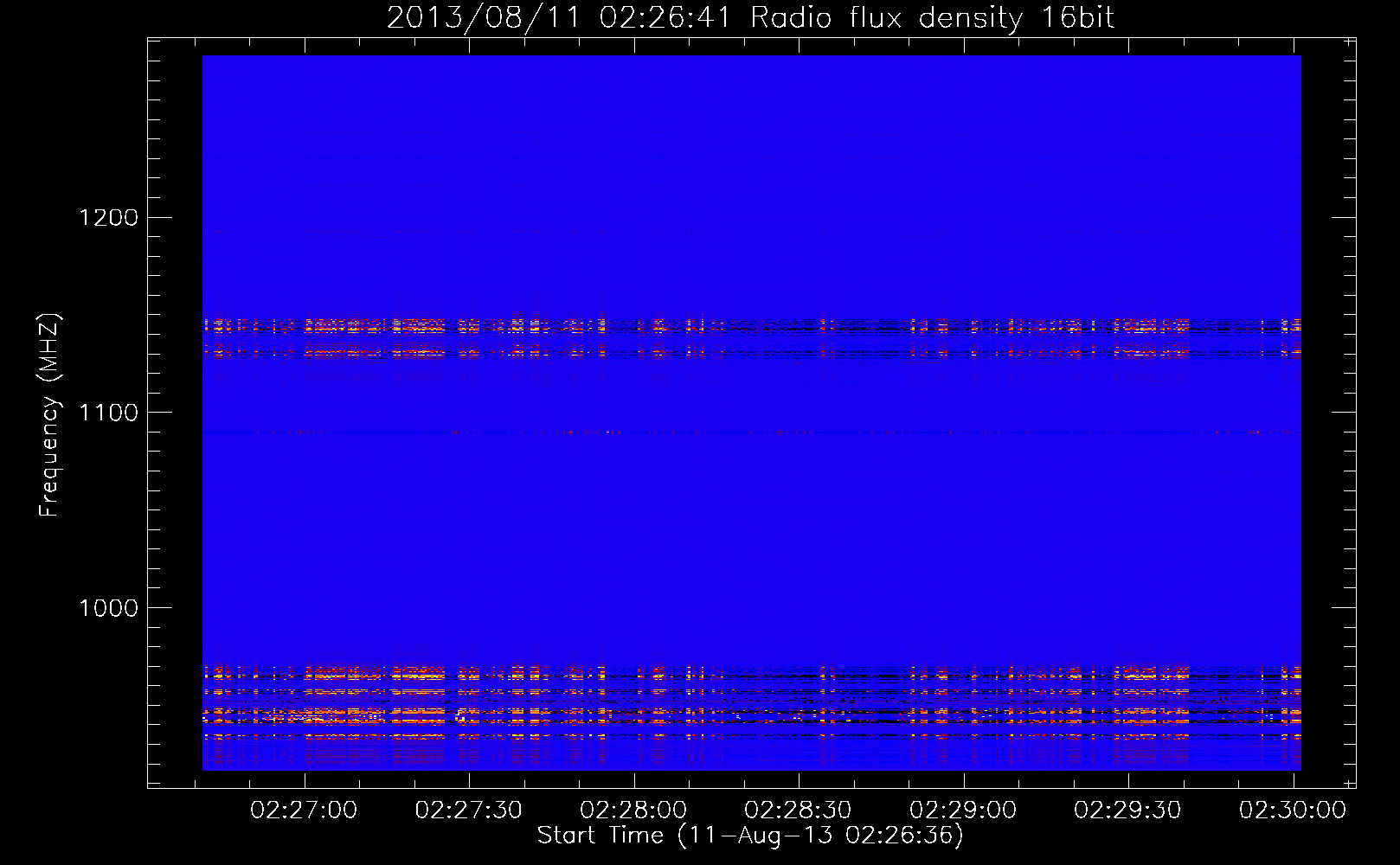1400x865 pixels.
Task: Click the 02:30:00 time tick label
Action: [1293, 811]
